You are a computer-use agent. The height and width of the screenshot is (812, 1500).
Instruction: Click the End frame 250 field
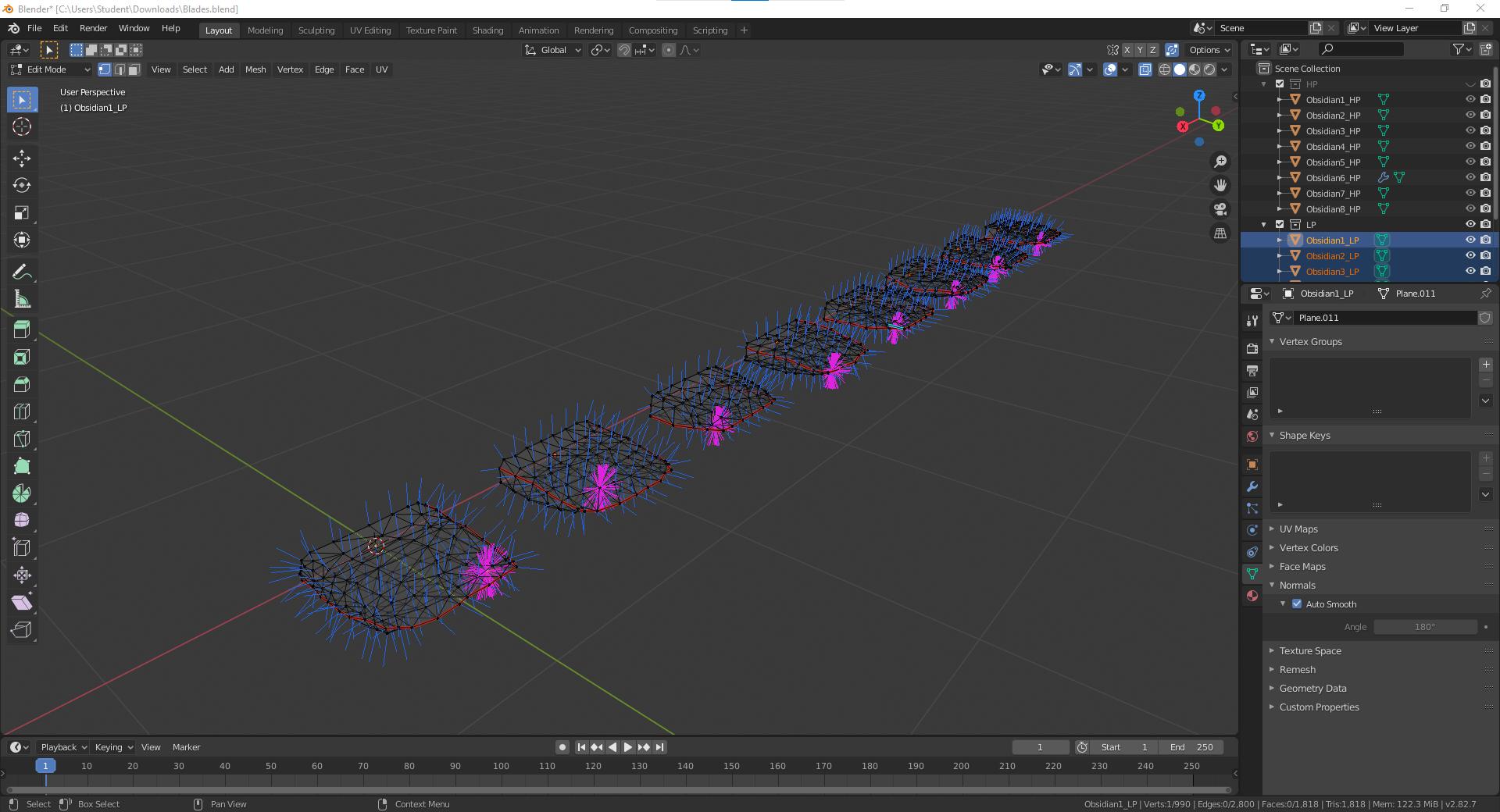1191,747
